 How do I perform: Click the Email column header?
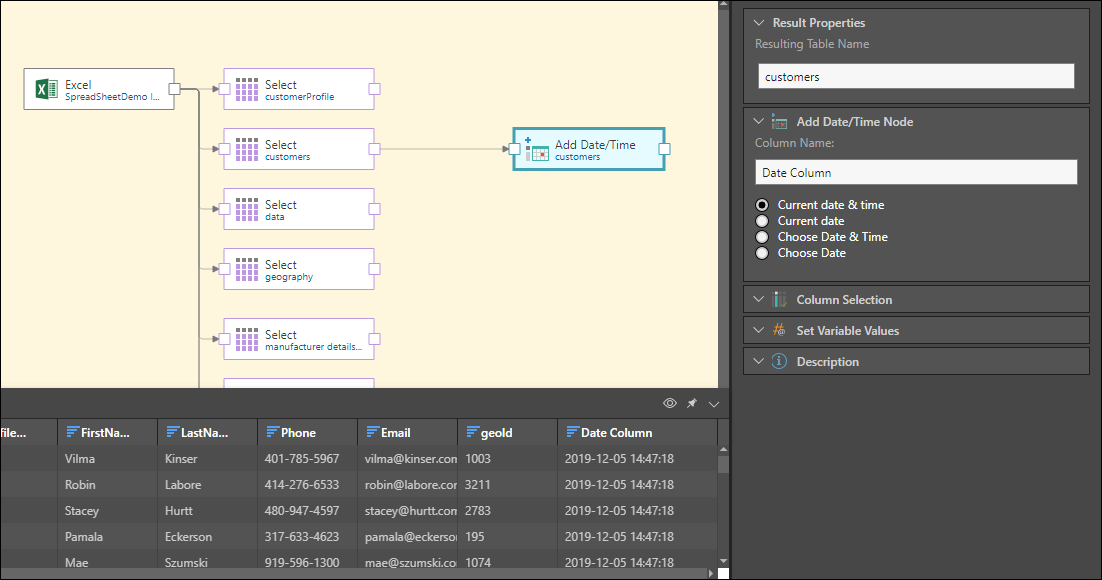pos(395,433)
